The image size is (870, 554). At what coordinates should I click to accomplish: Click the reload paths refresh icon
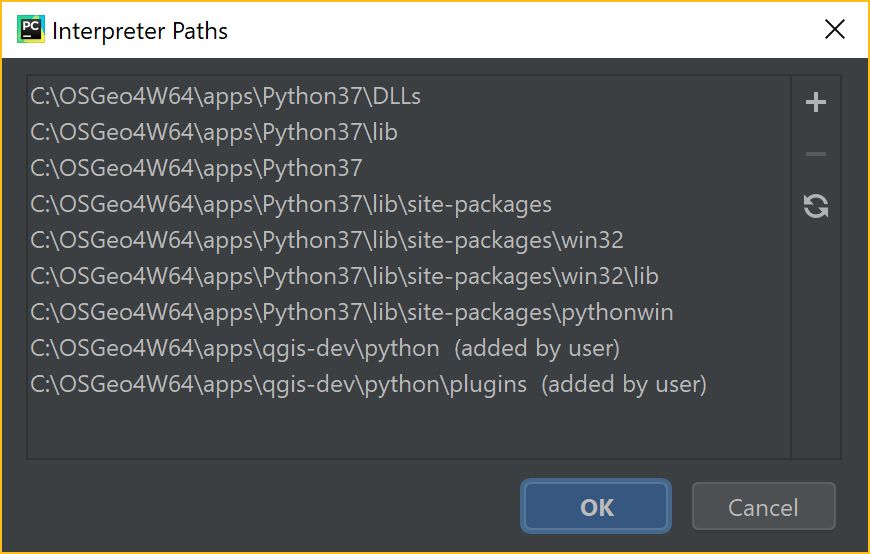(816, 206)
